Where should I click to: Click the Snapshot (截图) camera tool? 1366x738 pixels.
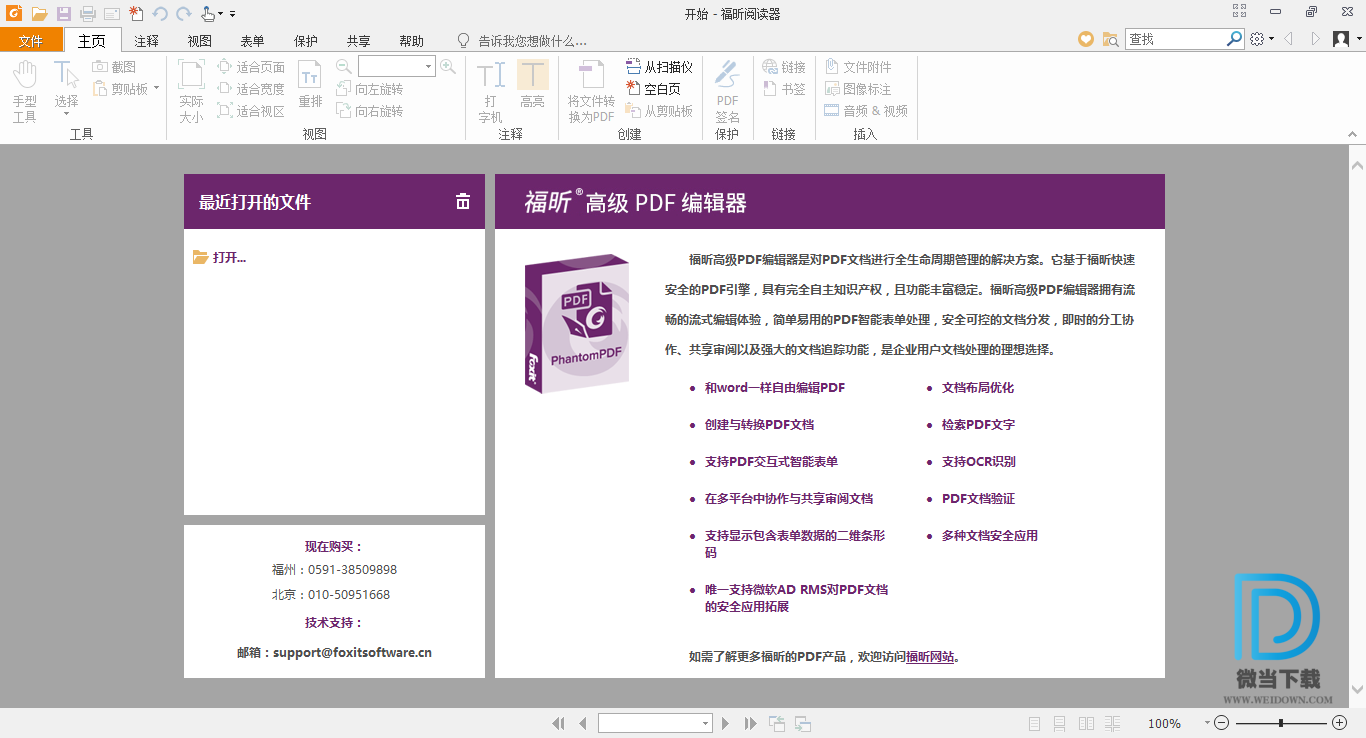114,67
